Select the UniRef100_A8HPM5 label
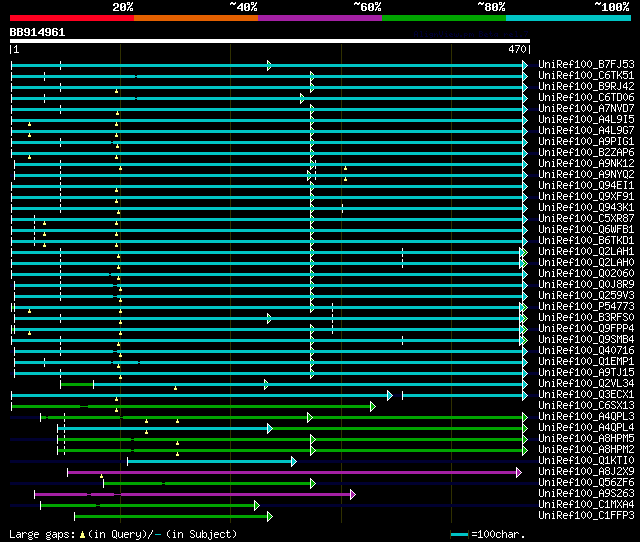 586,439
